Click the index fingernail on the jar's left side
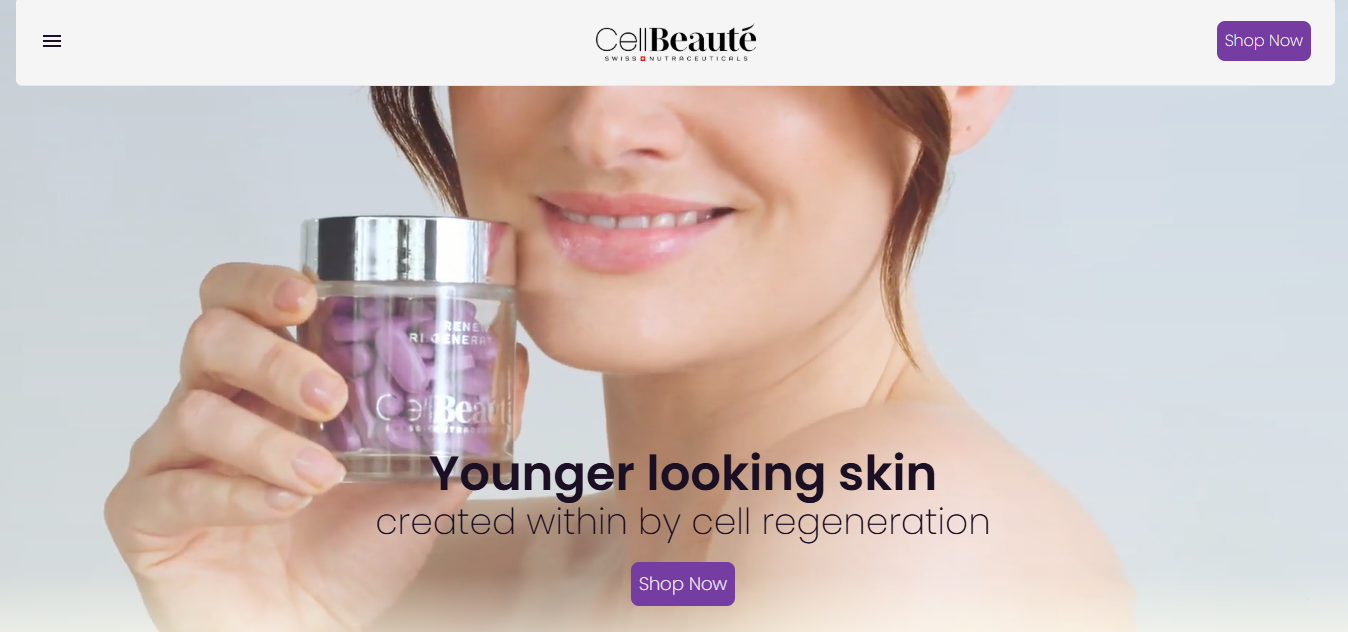1348x632 pixels. [295, 293]
